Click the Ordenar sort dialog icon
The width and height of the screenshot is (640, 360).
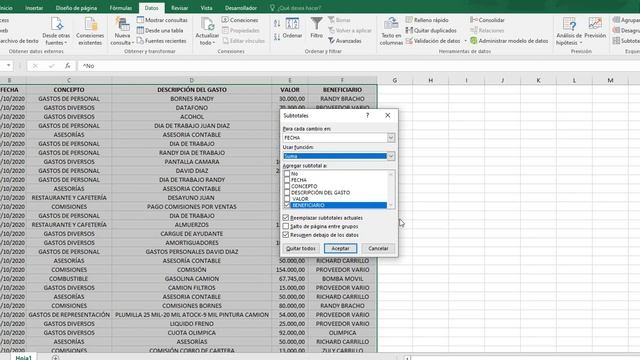[x=292, y=23]
